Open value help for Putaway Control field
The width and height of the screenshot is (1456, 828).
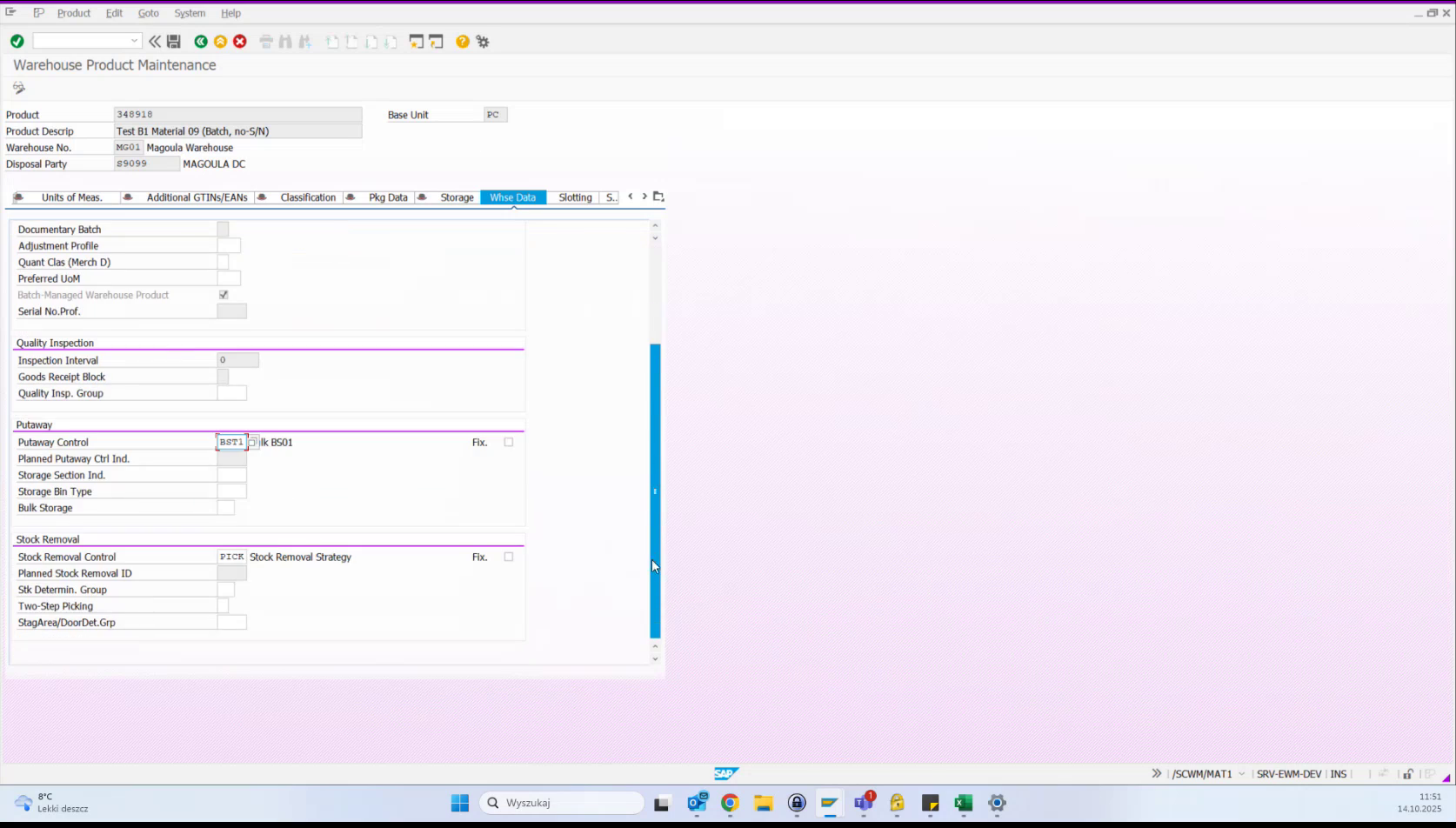(x=252, y=442)
